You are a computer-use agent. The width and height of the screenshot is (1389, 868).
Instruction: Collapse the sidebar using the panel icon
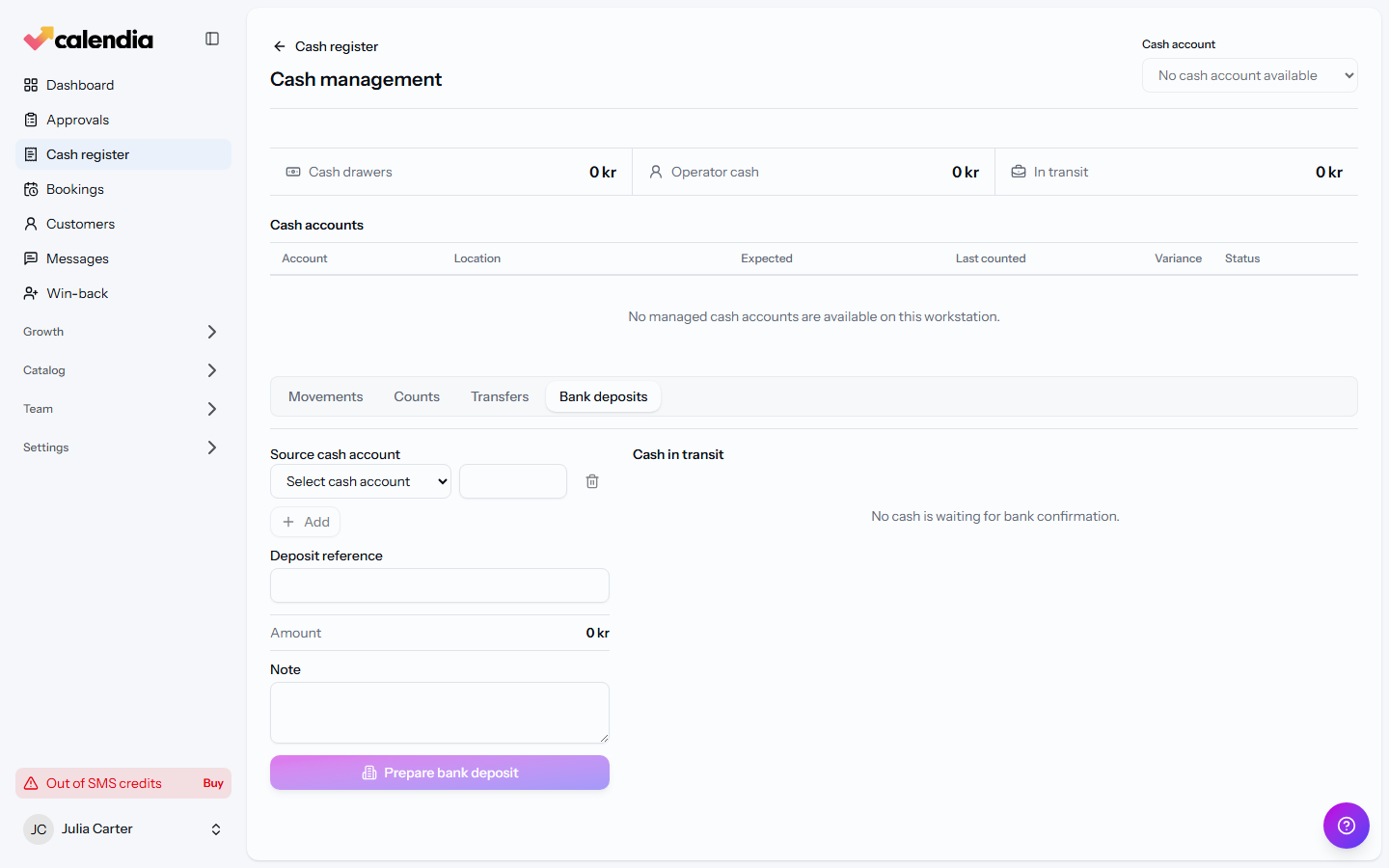tap(212, 39)
